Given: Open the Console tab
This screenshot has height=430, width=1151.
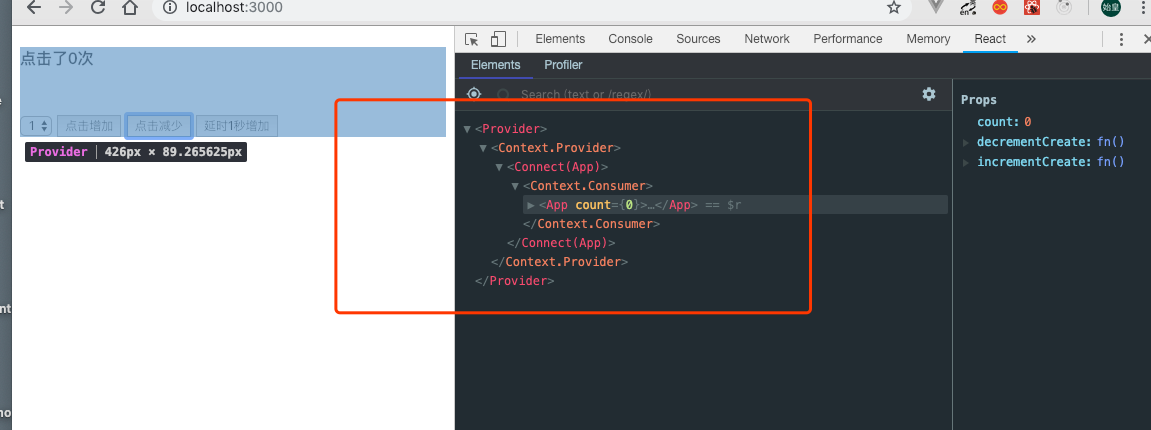Looking at the screenshot, I should (631, 39).
